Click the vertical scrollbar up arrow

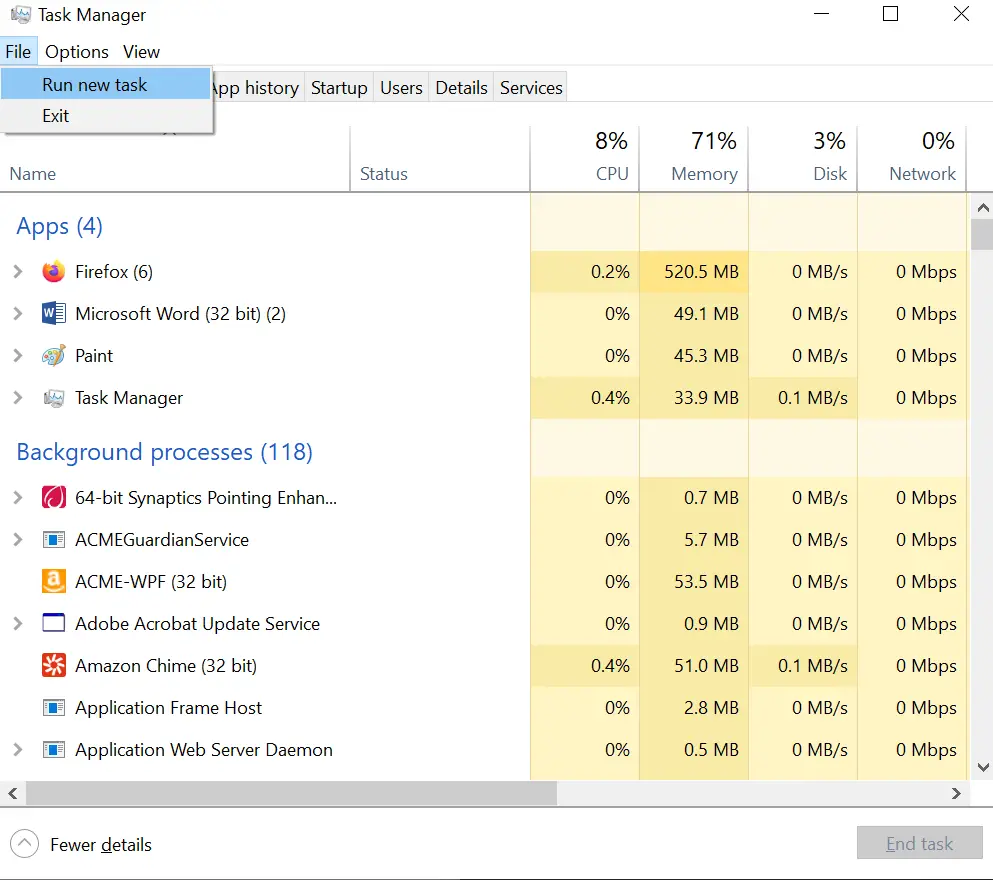pyautogui.click(x=983, y=208)
